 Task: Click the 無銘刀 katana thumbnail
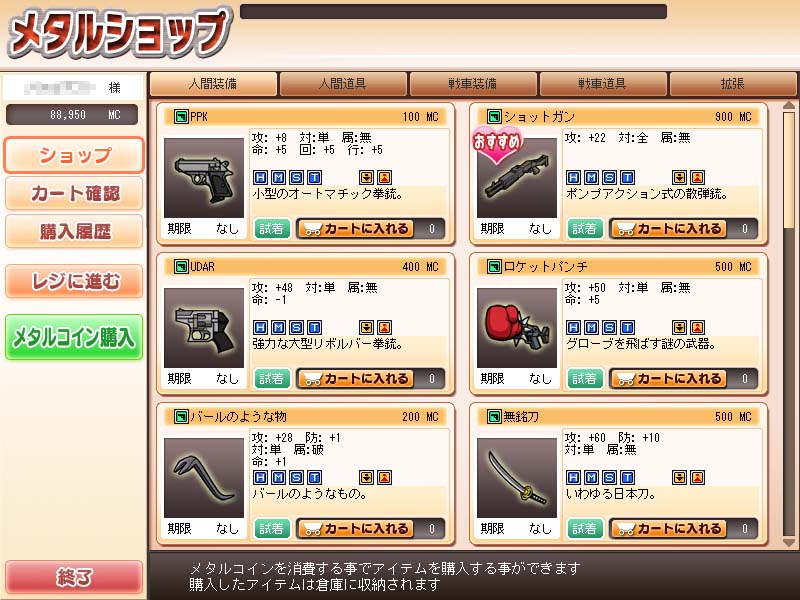[x=517, y=478]
